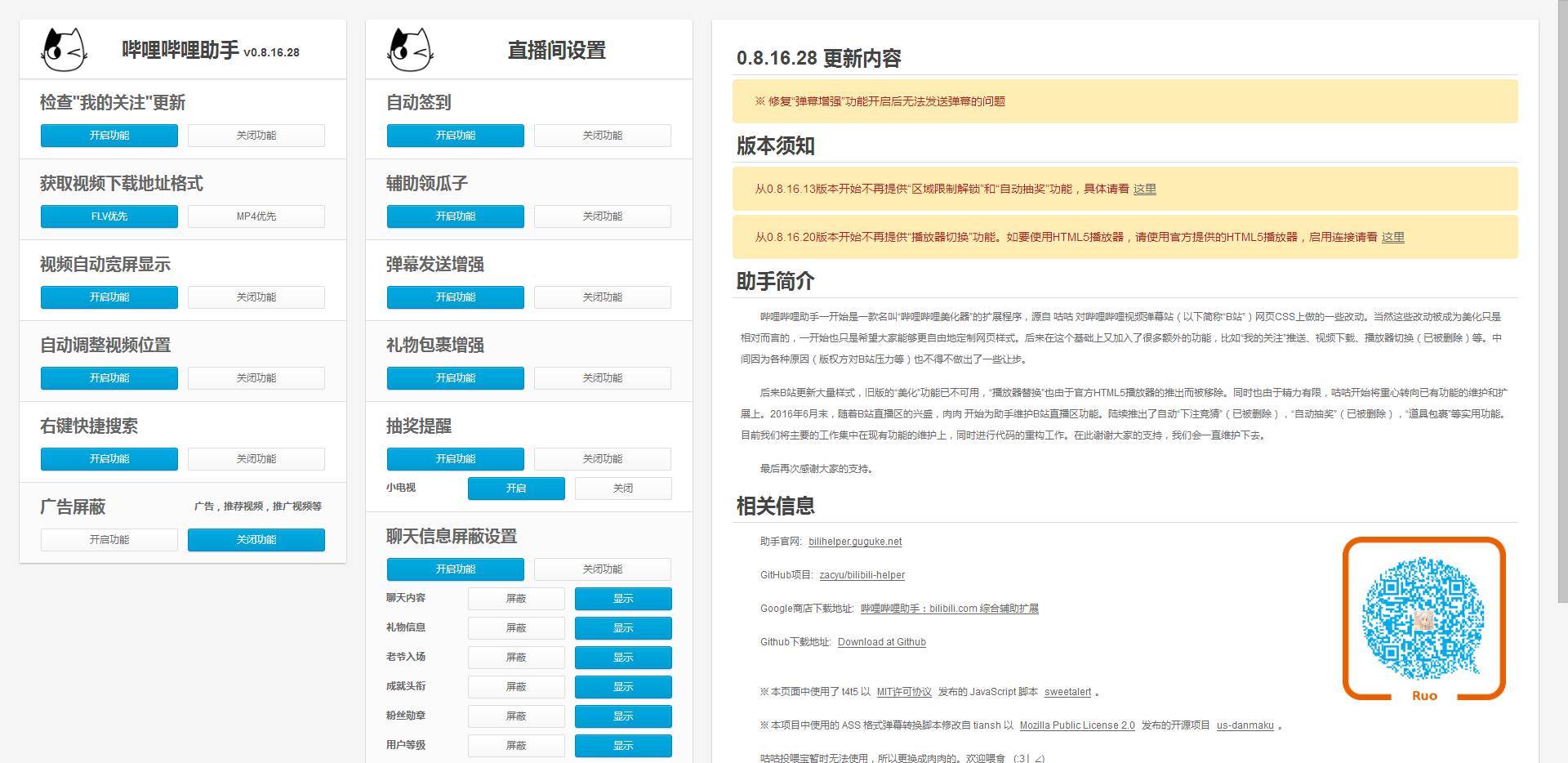Hide 礼物信息 messages with 屏蔽
This screenshot has height=763, width=1568.
[x=516, y=627]
